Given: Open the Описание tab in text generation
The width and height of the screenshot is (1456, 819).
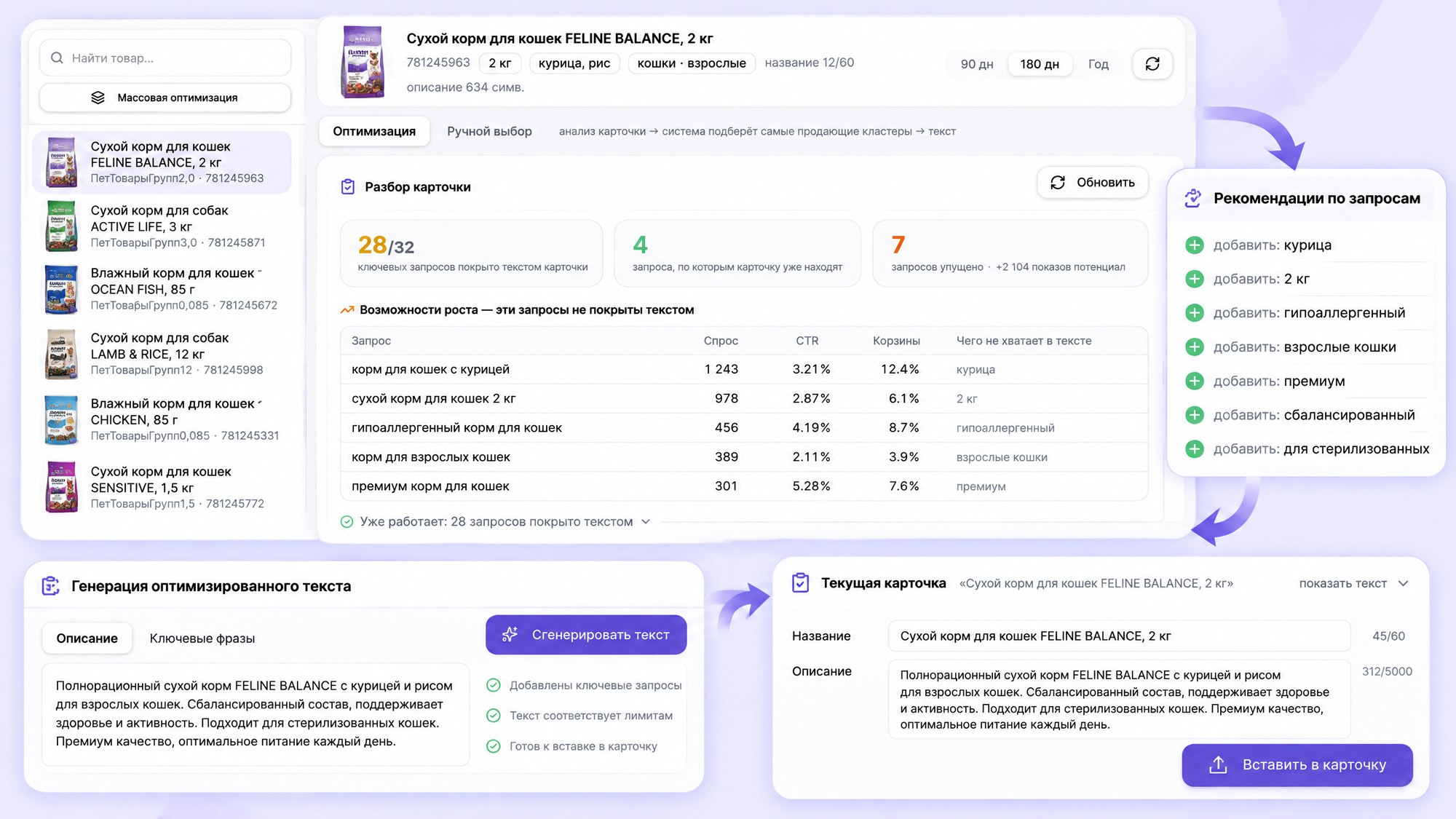Looking at the screenshot, I should [x=87, y=638].
